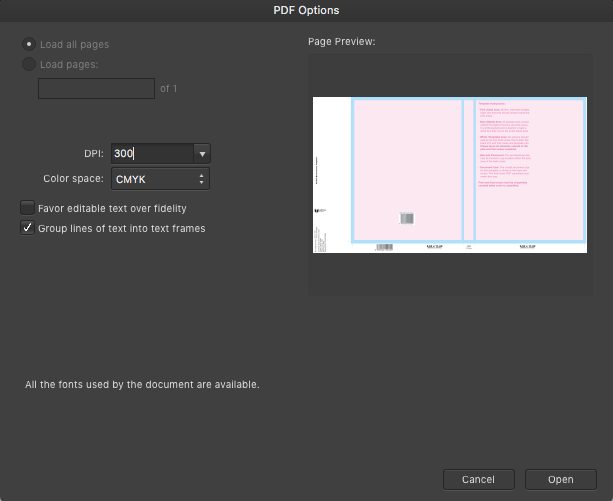
Task: Click the DPI label text
Action: point(93,154)
